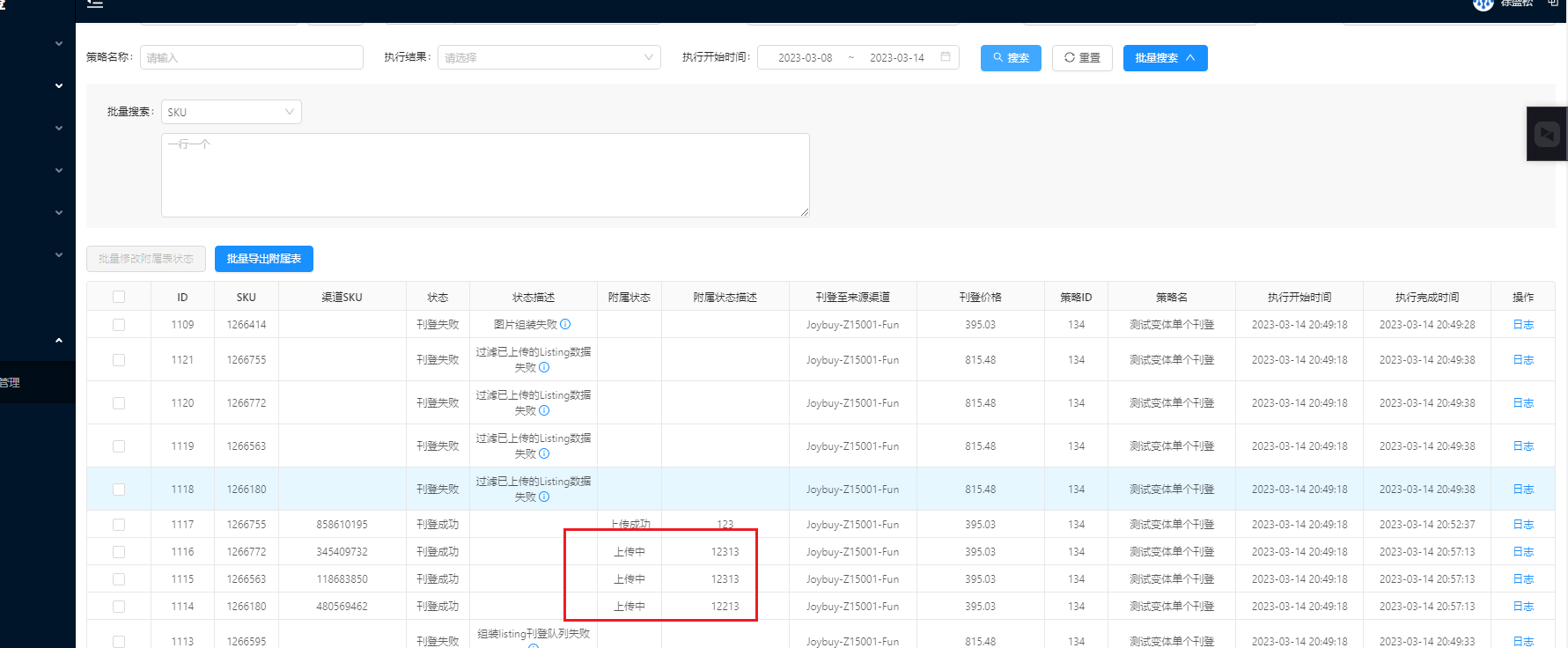The image size is (1568, 648).
Task: Collapse the expanded sidebar section chevron
Action: (x=59, y=340)
